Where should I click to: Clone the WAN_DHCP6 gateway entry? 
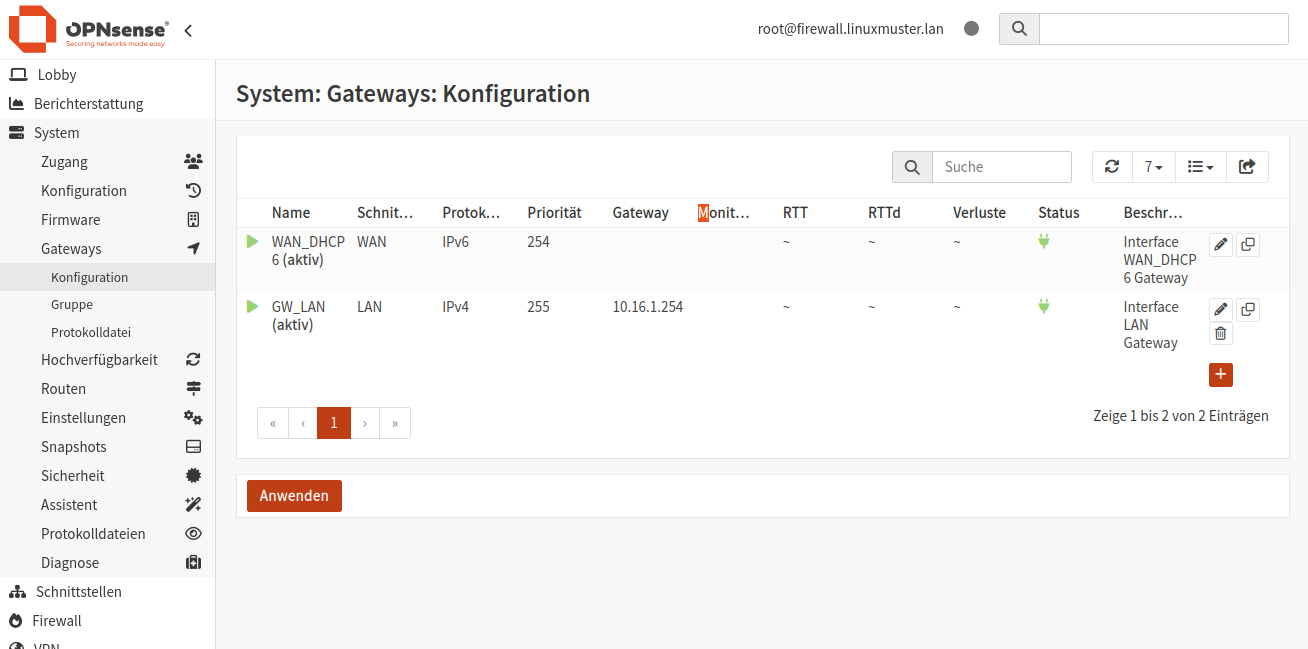point(1247,245)
